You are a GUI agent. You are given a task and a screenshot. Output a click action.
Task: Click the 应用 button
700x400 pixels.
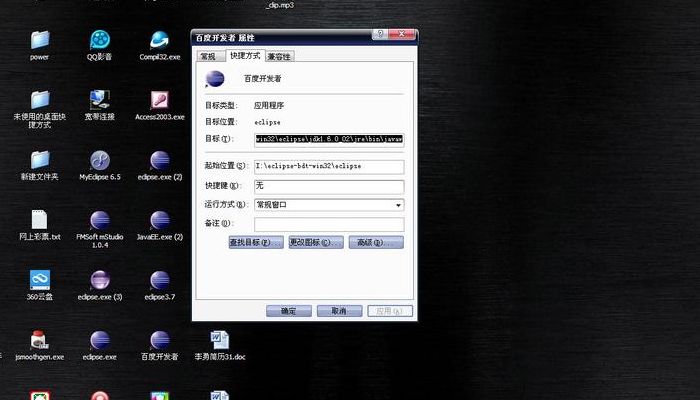click(390, 311)
